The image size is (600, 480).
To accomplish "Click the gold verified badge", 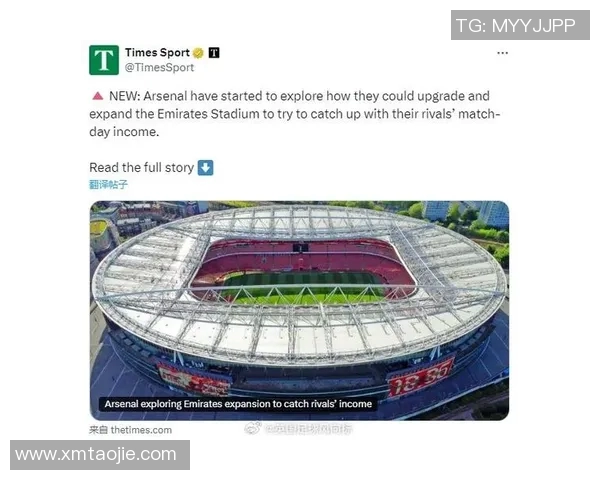I will pyautogui.click(x=198, y=53).
